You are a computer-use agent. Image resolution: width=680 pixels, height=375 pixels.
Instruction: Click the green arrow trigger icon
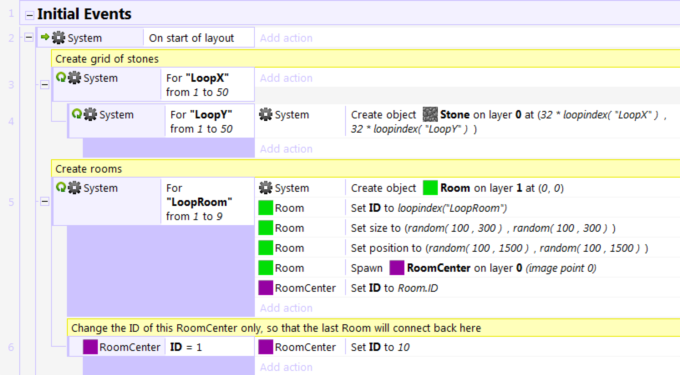tap(45, 37)
